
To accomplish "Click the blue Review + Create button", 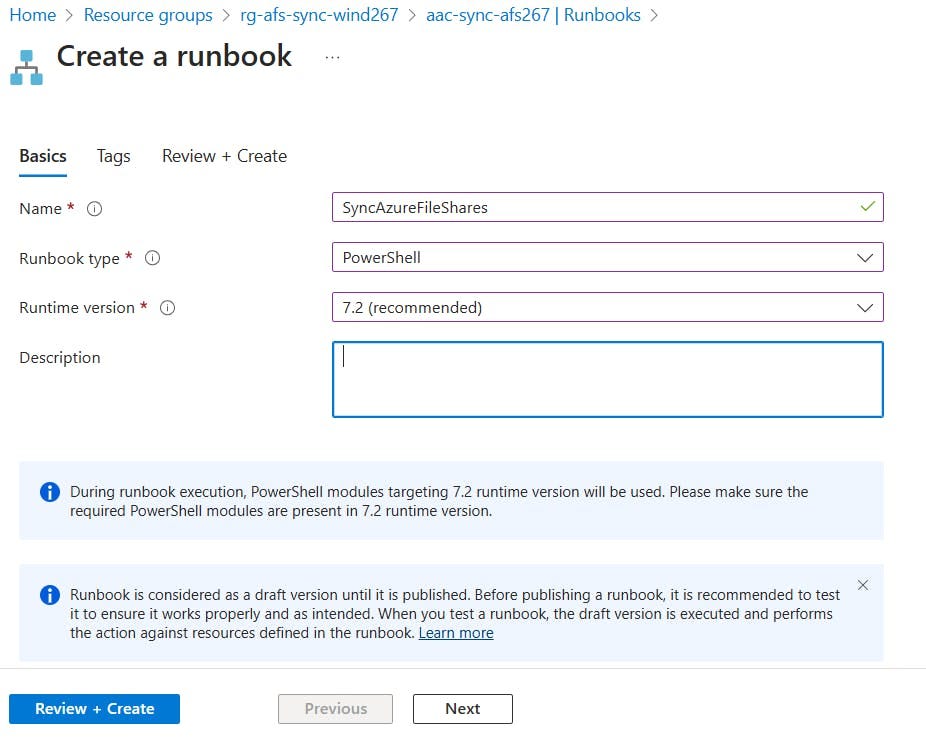I will [x=94, y=709].
